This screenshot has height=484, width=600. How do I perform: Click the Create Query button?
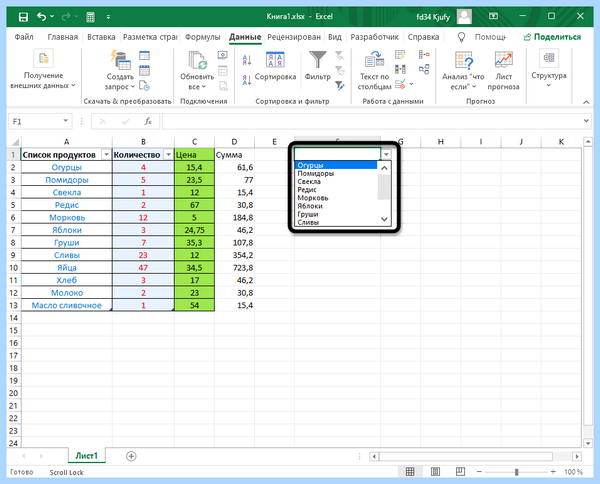[x=120, y=70]
